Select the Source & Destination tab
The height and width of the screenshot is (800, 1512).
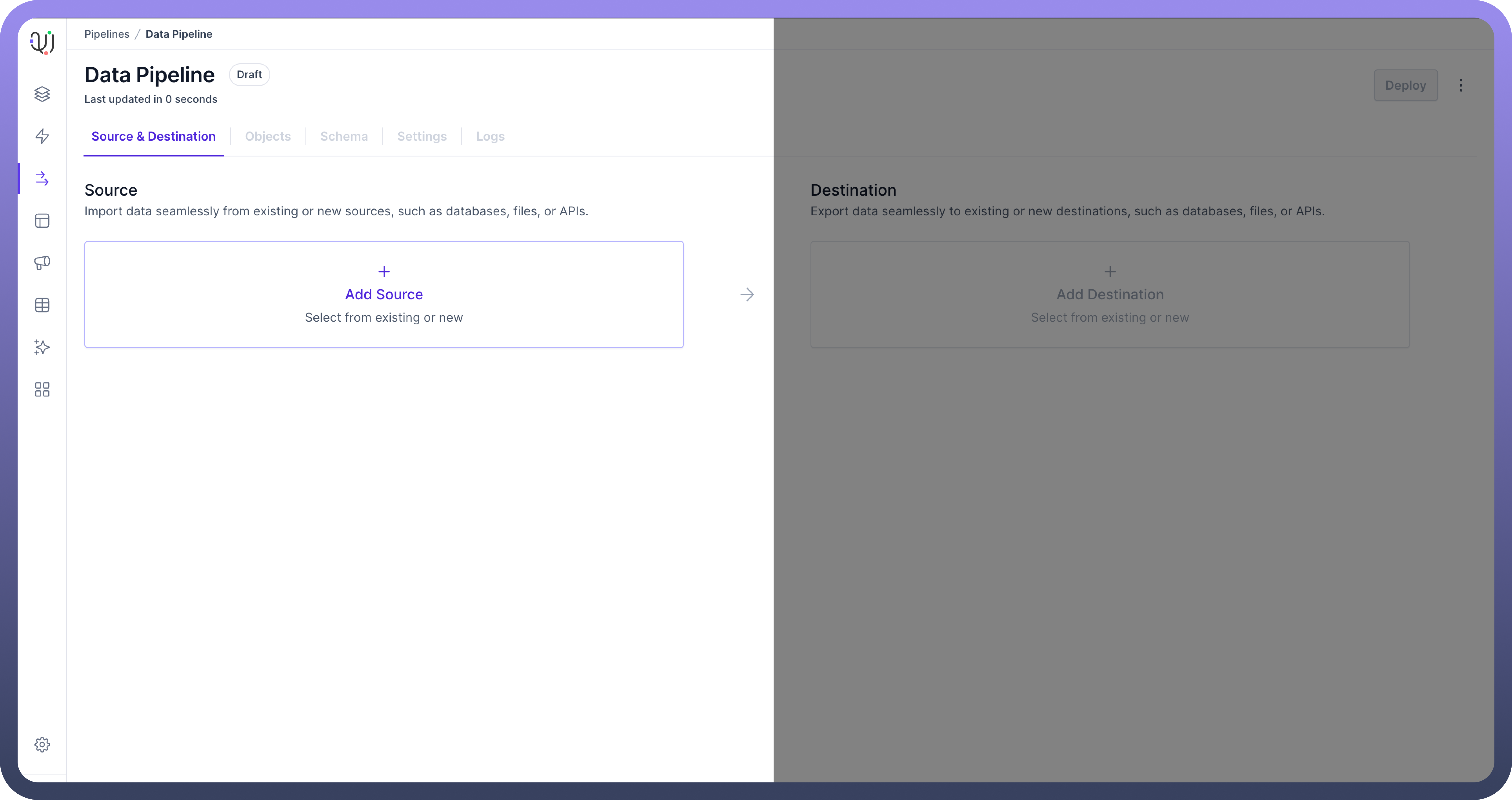point(153,136)
